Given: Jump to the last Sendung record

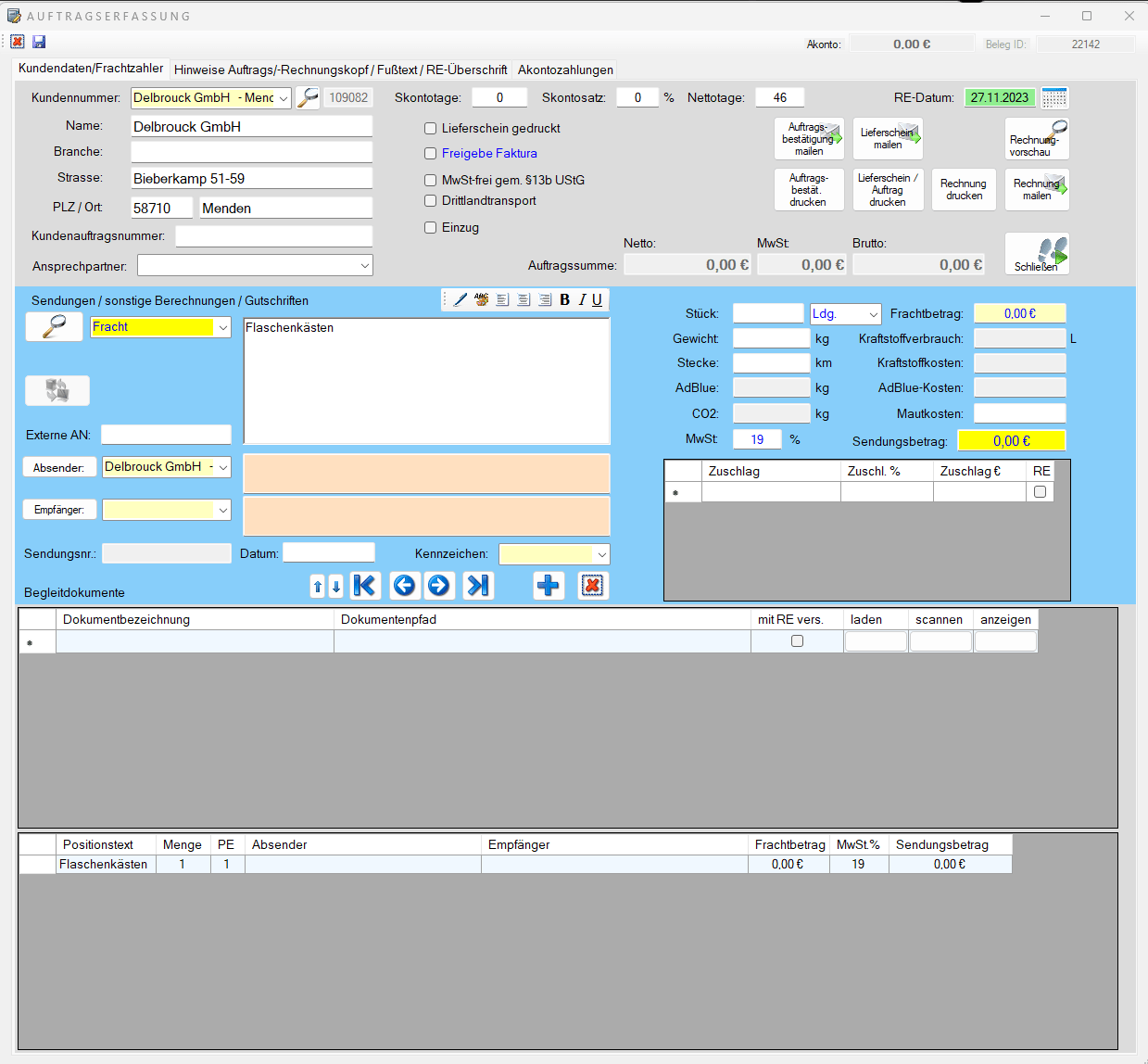Looking at the screenshot, I should (478, 585).
